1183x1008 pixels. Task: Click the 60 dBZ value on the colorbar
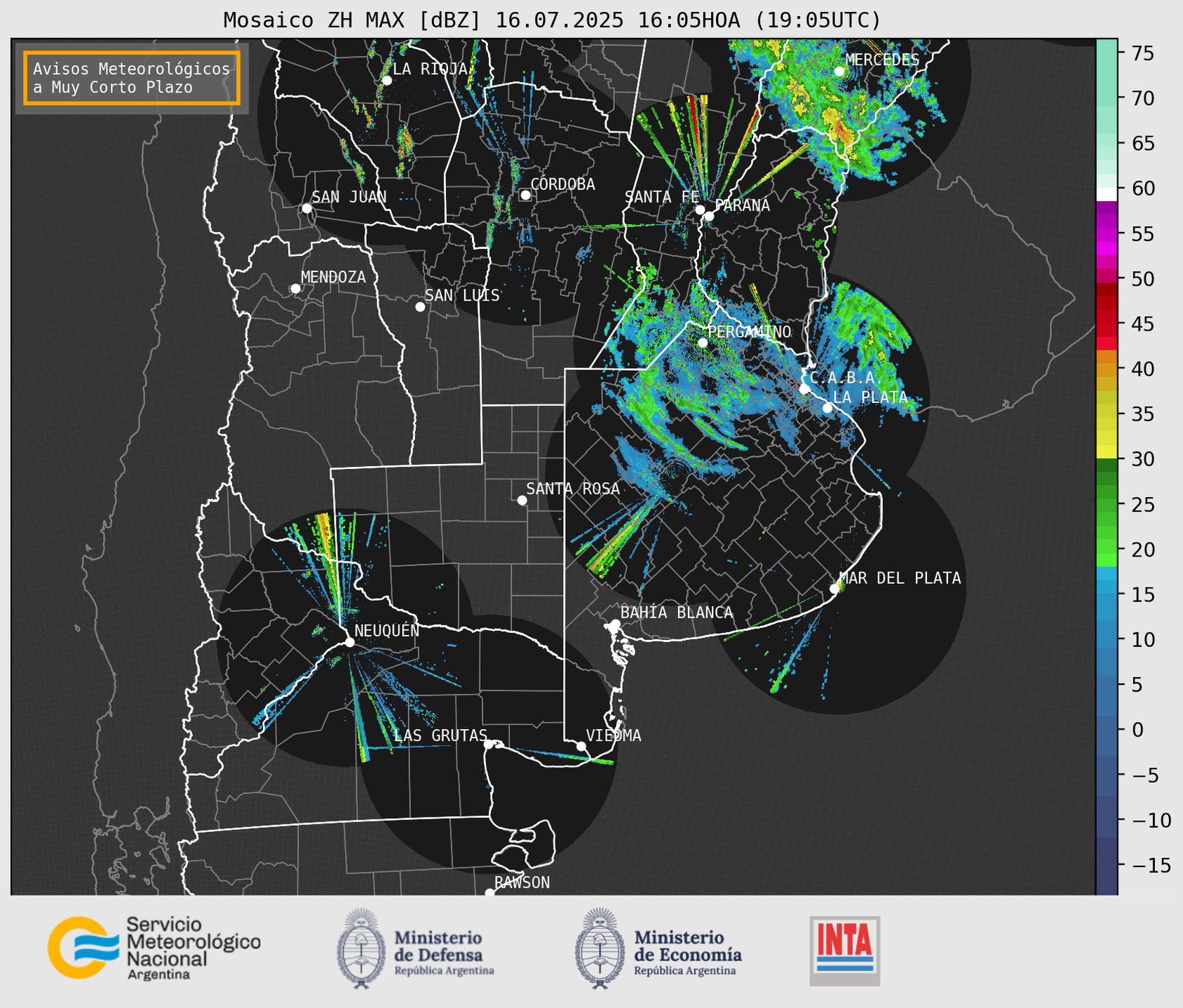(x=1142, y=189)
